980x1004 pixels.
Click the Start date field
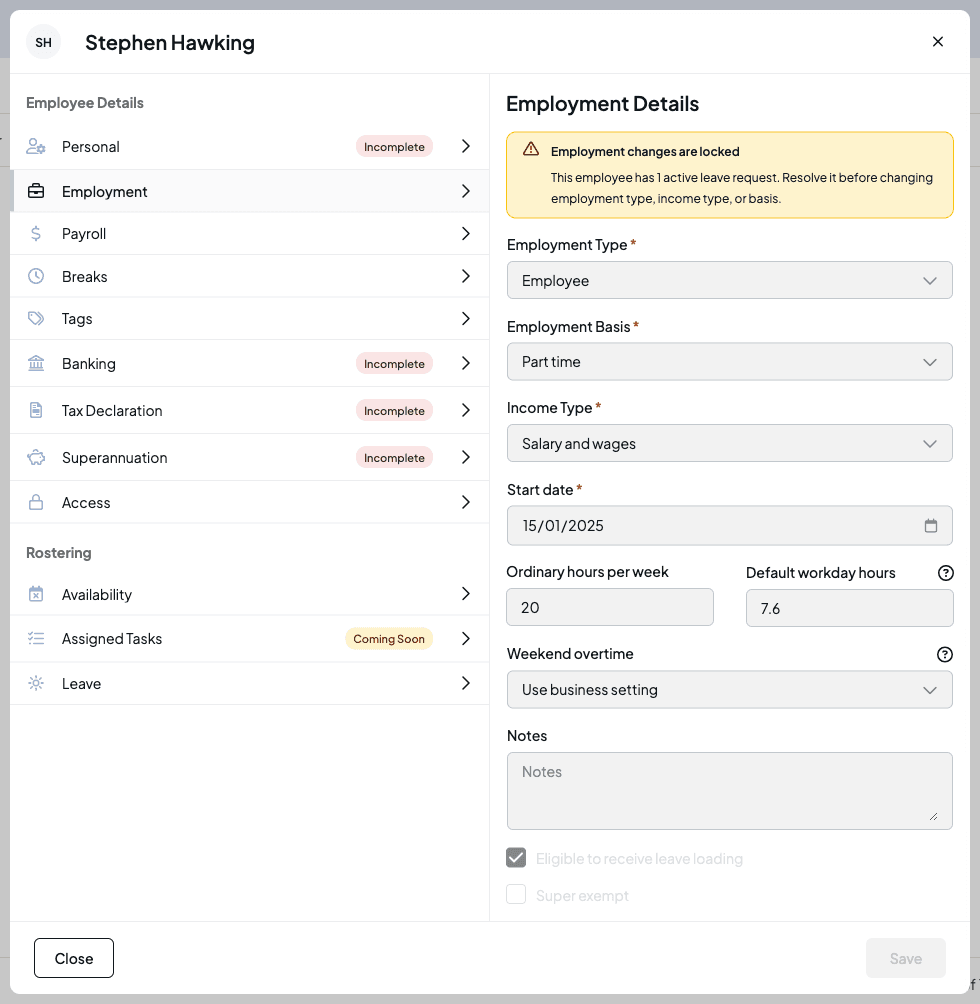tap(730, 526)
